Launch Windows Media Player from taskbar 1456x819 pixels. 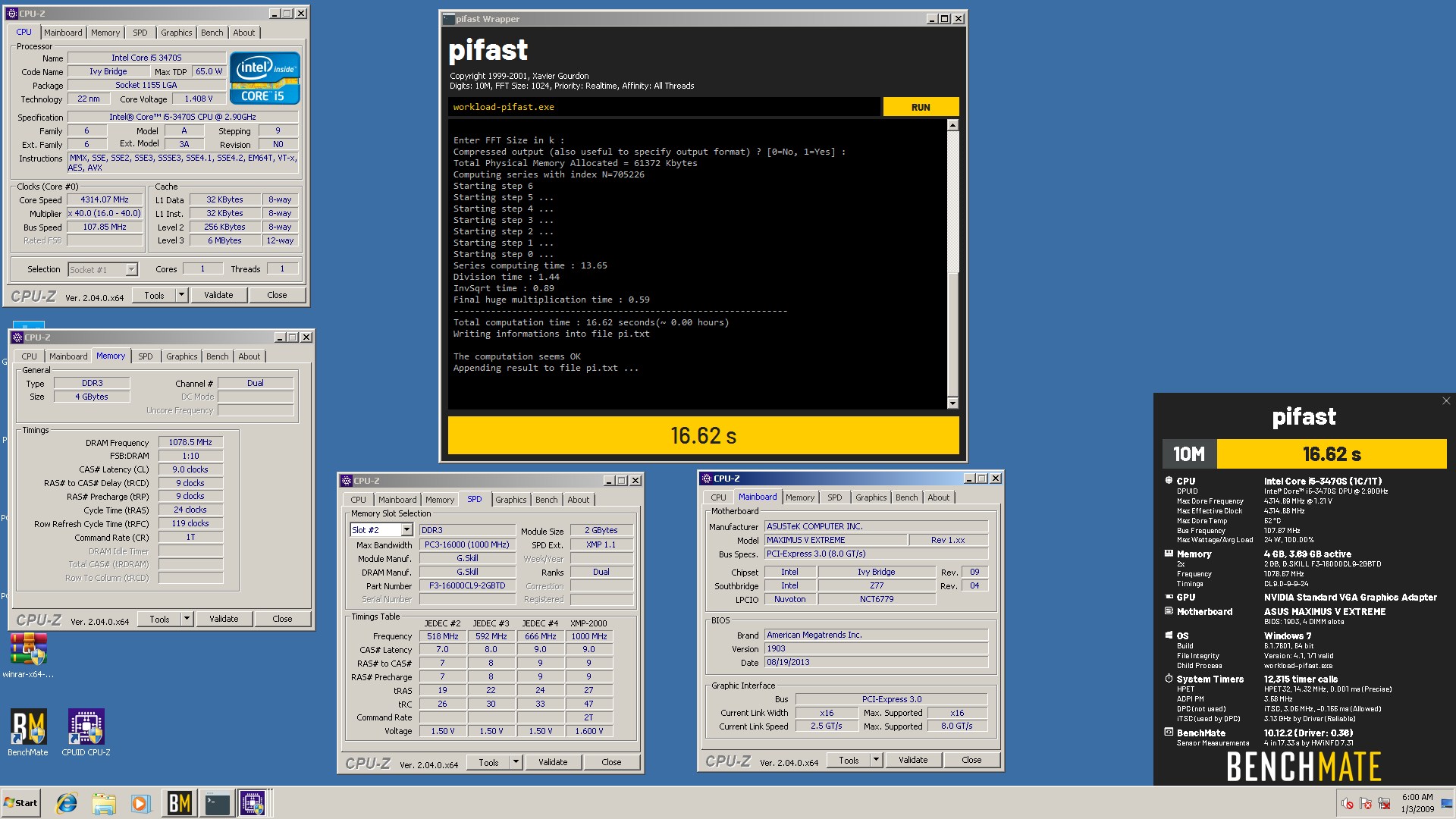click(140, 803)
